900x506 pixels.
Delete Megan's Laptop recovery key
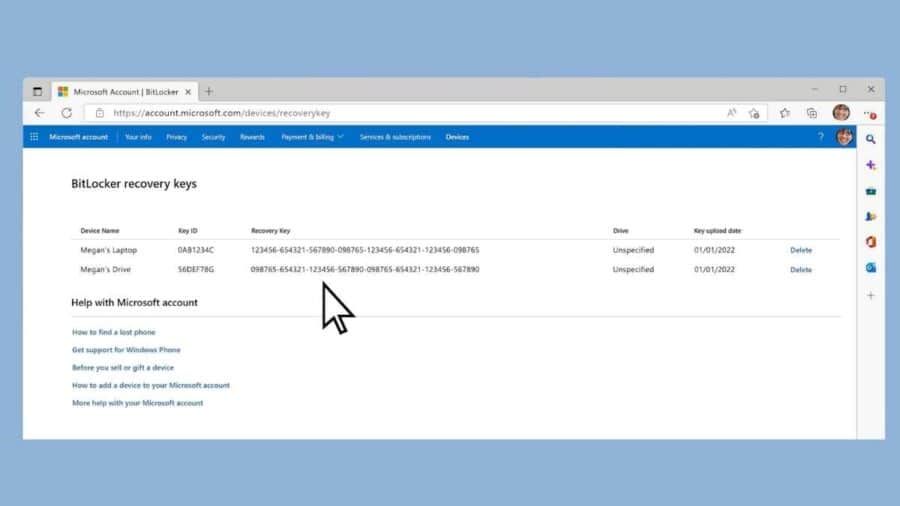click(801, 250)
